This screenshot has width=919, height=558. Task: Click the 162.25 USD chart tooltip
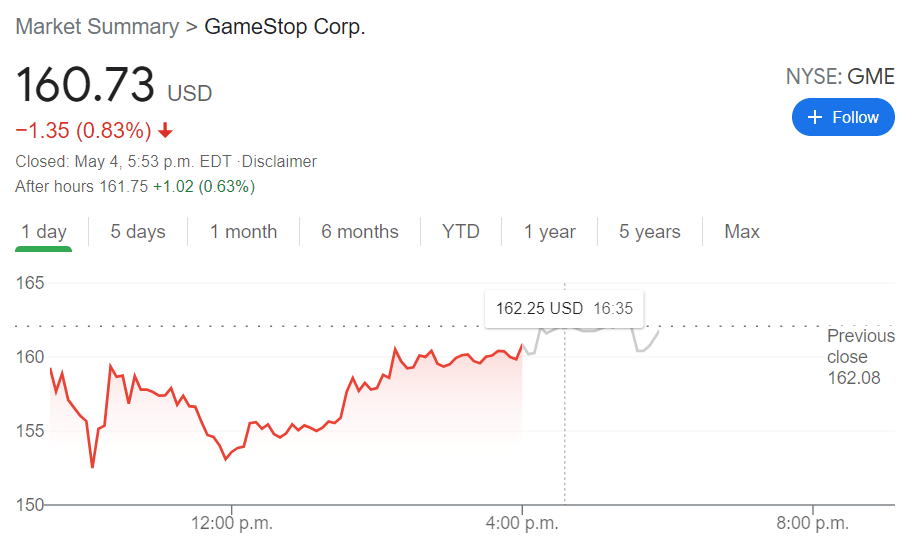(565, 308)
